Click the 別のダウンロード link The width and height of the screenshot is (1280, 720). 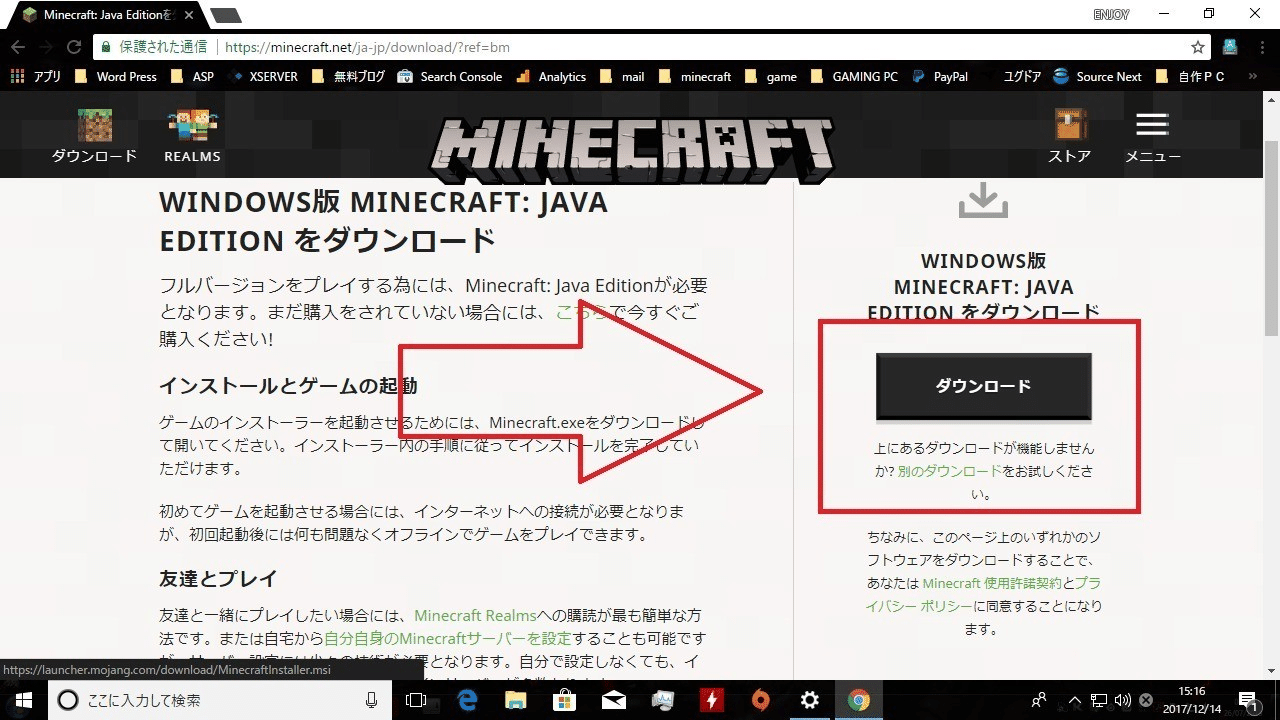(949, 471)
